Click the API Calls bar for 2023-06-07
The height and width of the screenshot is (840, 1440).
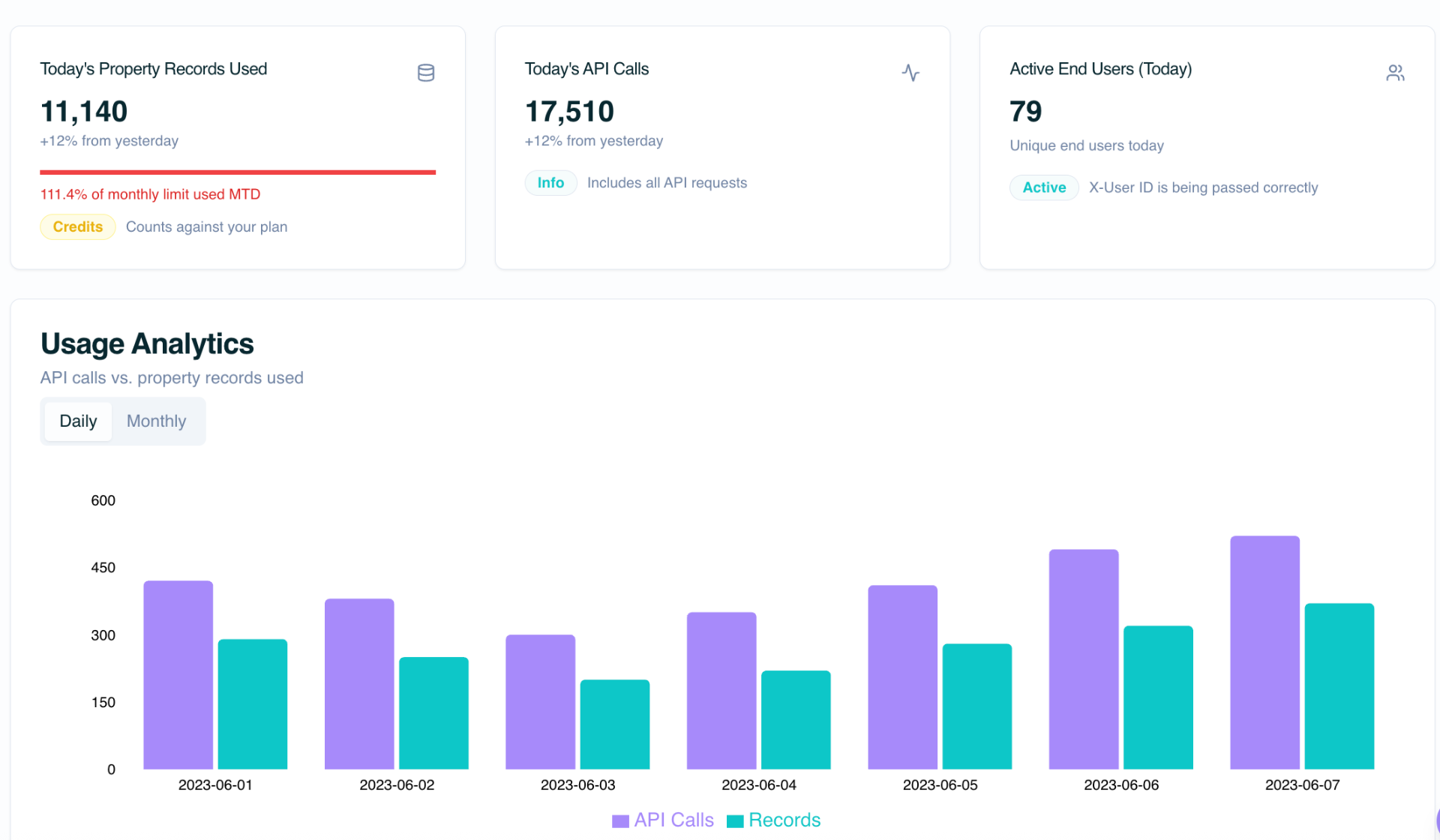pos(1265,652)
